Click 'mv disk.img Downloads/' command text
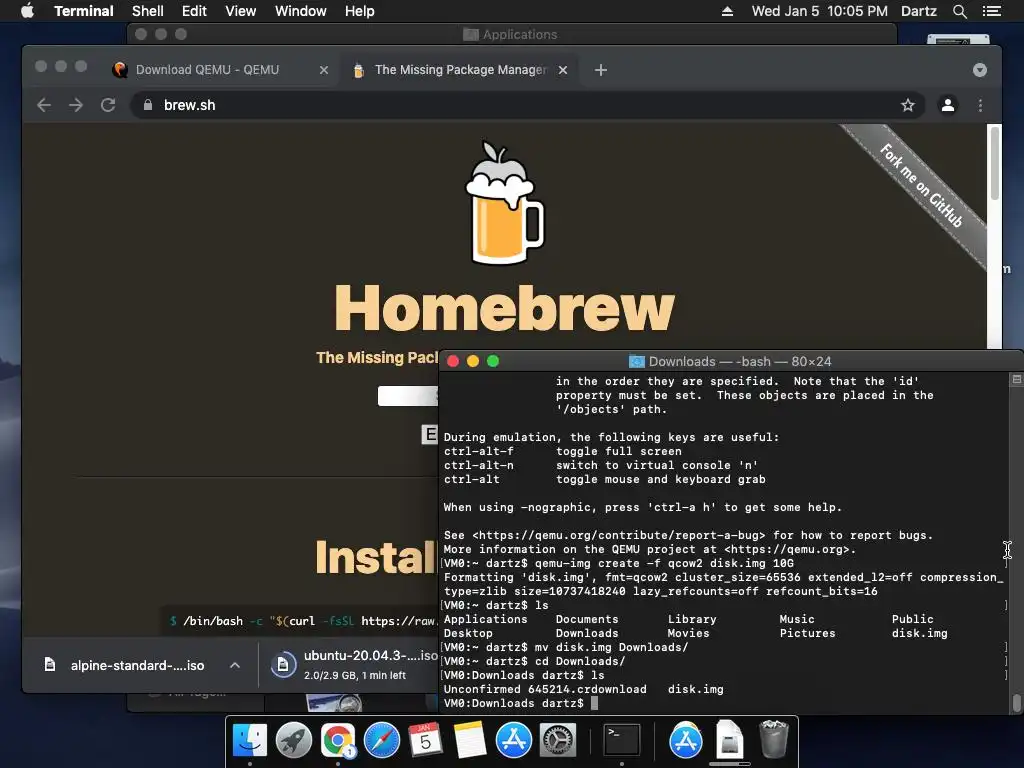This screenshot has height=768, width=1024. coord(611,647)
